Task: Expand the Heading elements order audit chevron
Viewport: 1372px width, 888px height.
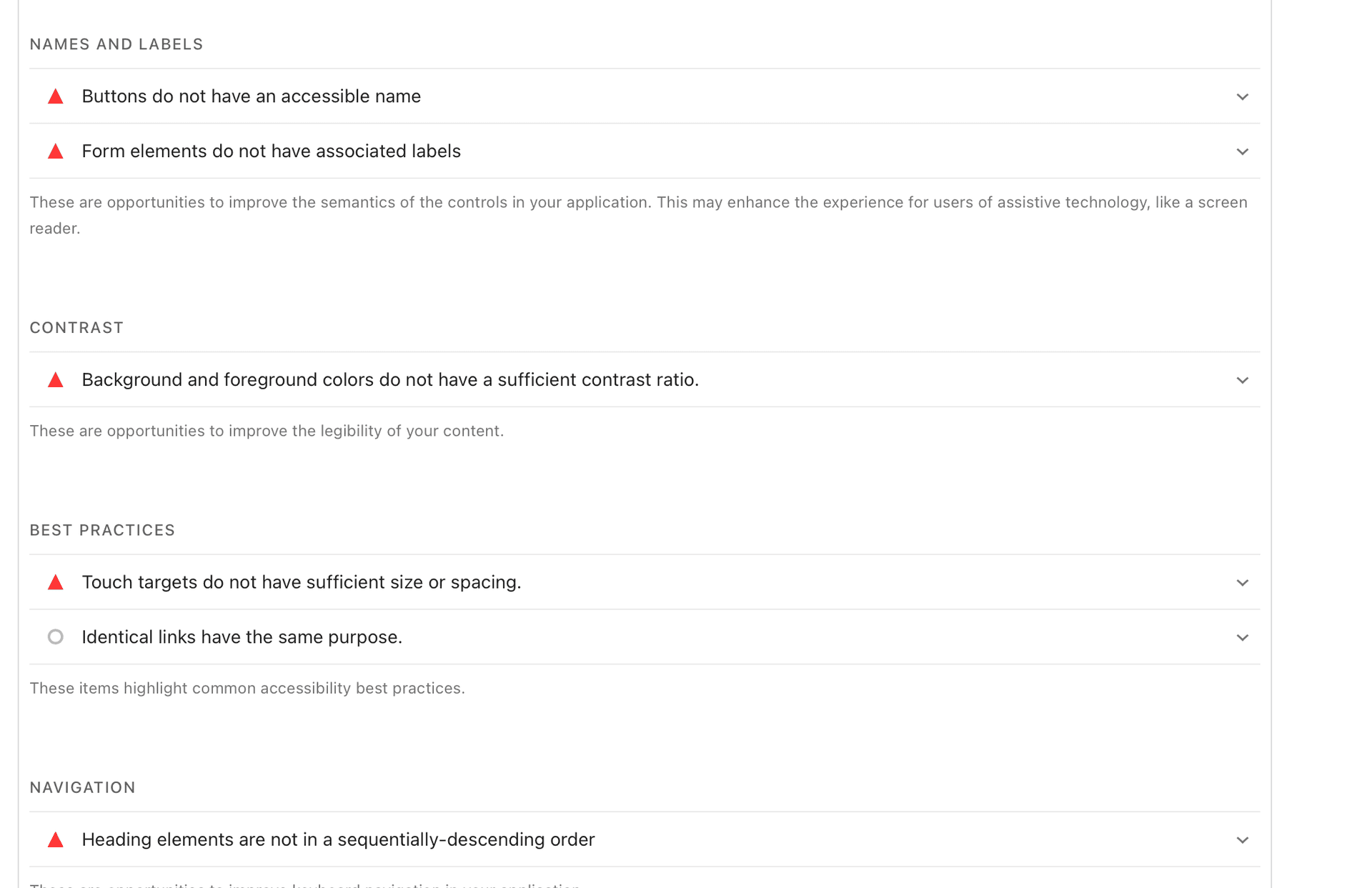Action: pos(1242,840)
